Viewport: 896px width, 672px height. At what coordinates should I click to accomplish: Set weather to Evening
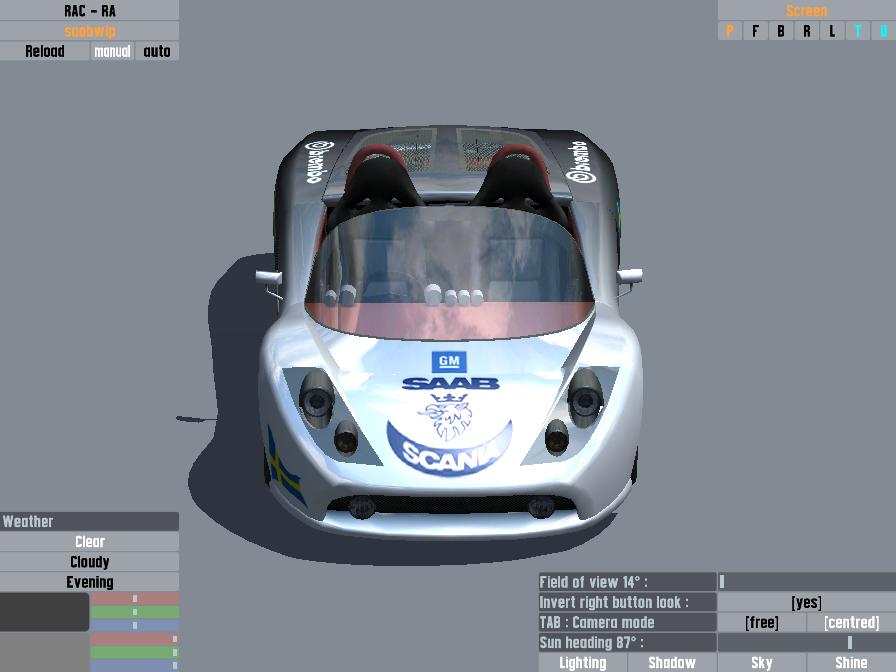[x=90, y=582]
